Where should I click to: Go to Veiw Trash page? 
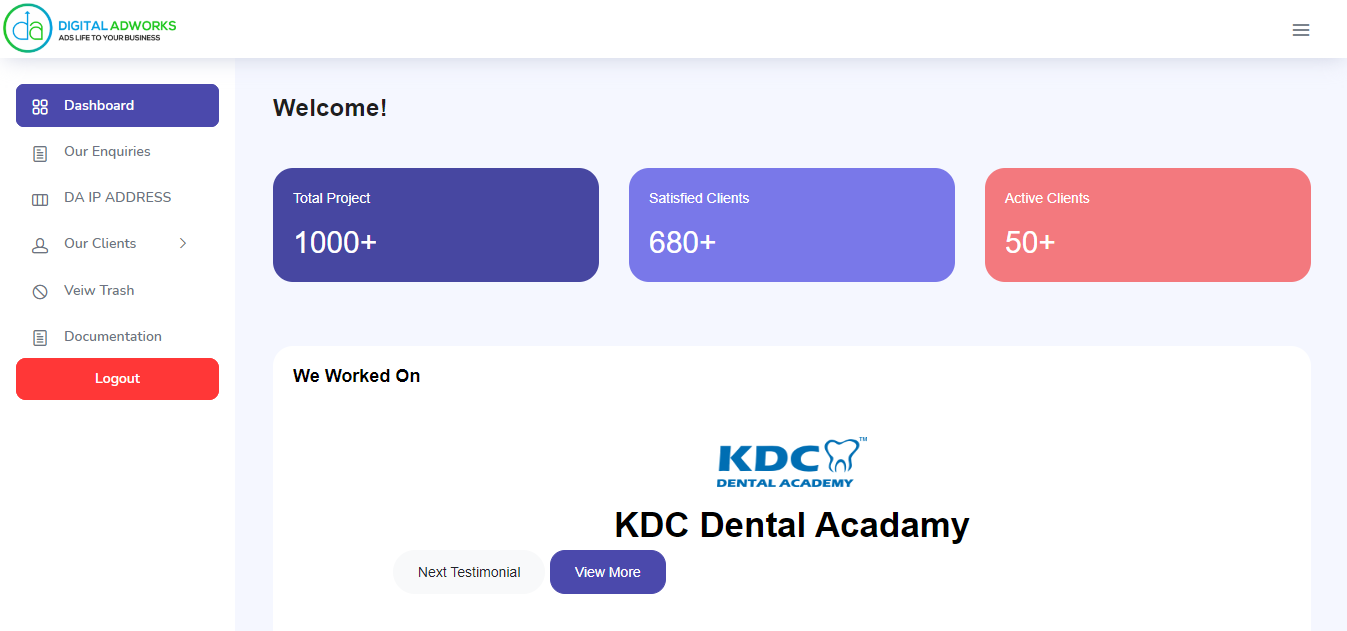coord(117,290)
